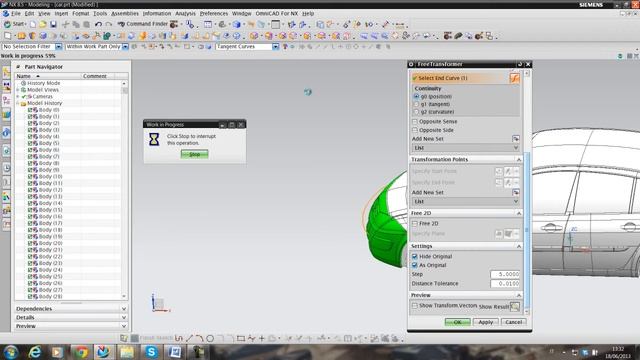640x360 pixels.
Task: Select g2 (curvature) continuity
Action: (416, 112)
